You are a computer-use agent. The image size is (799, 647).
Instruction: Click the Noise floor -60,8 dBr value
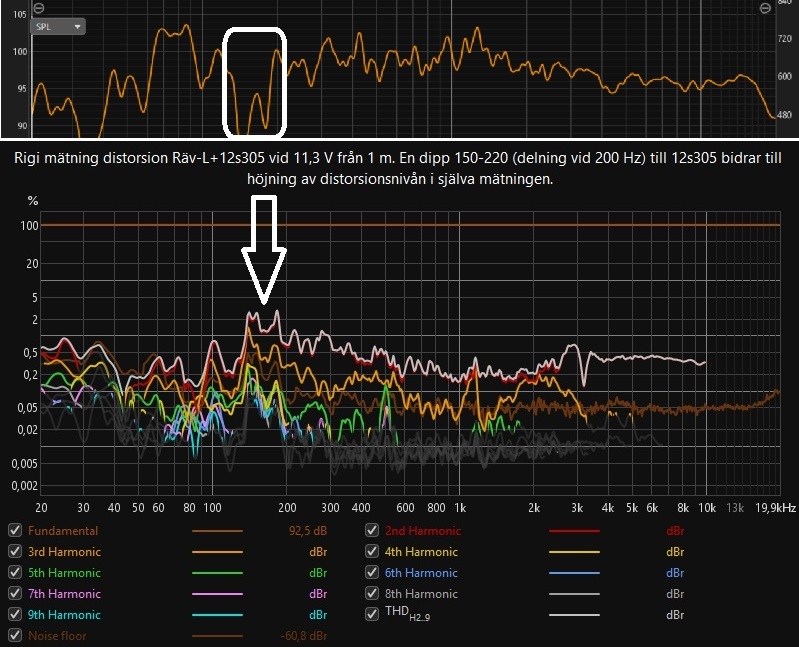[304, 636]
